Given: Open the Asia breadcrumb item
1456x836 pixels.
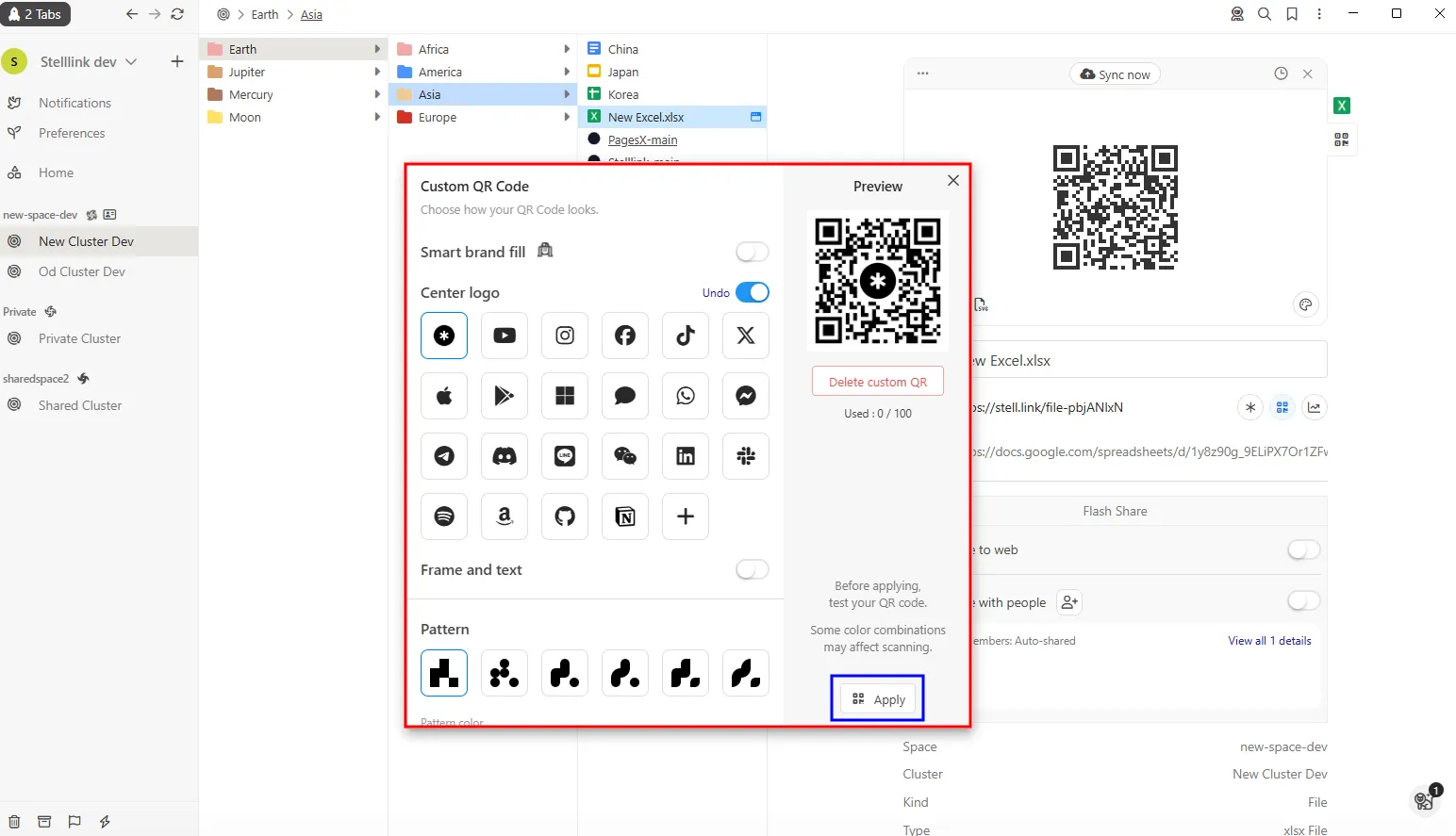Looking at the screenshot, I should pos(311,14).
